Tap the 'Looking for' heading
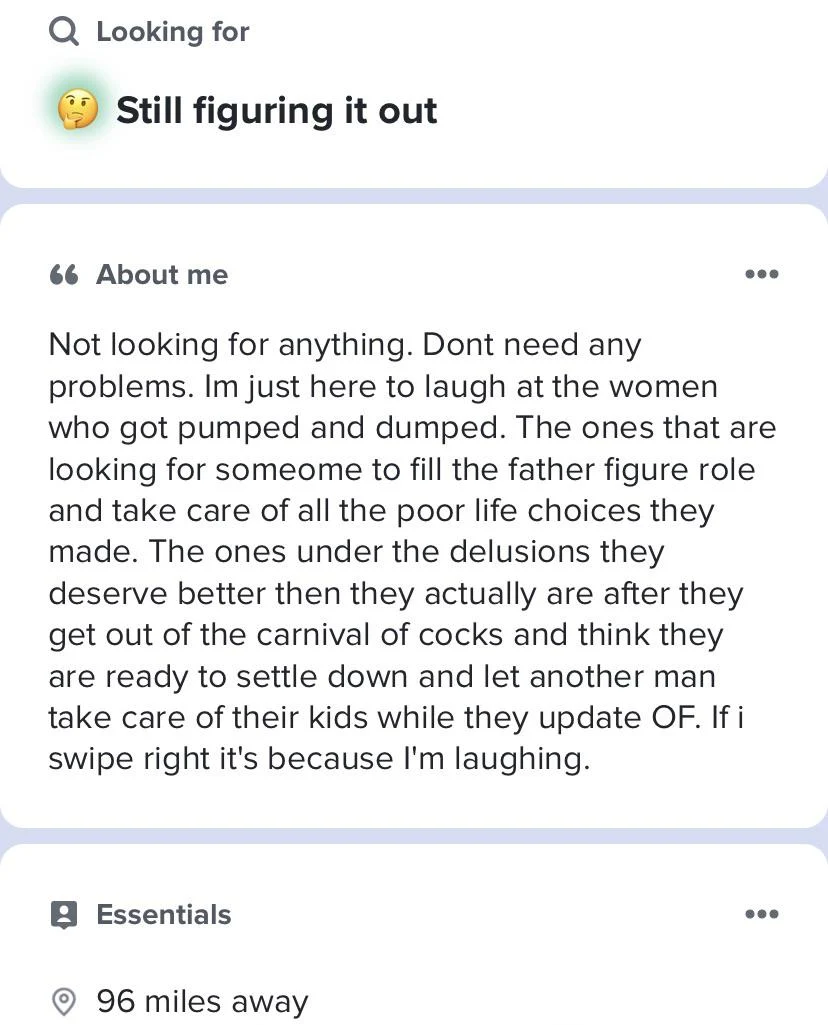 pos(172,32)
